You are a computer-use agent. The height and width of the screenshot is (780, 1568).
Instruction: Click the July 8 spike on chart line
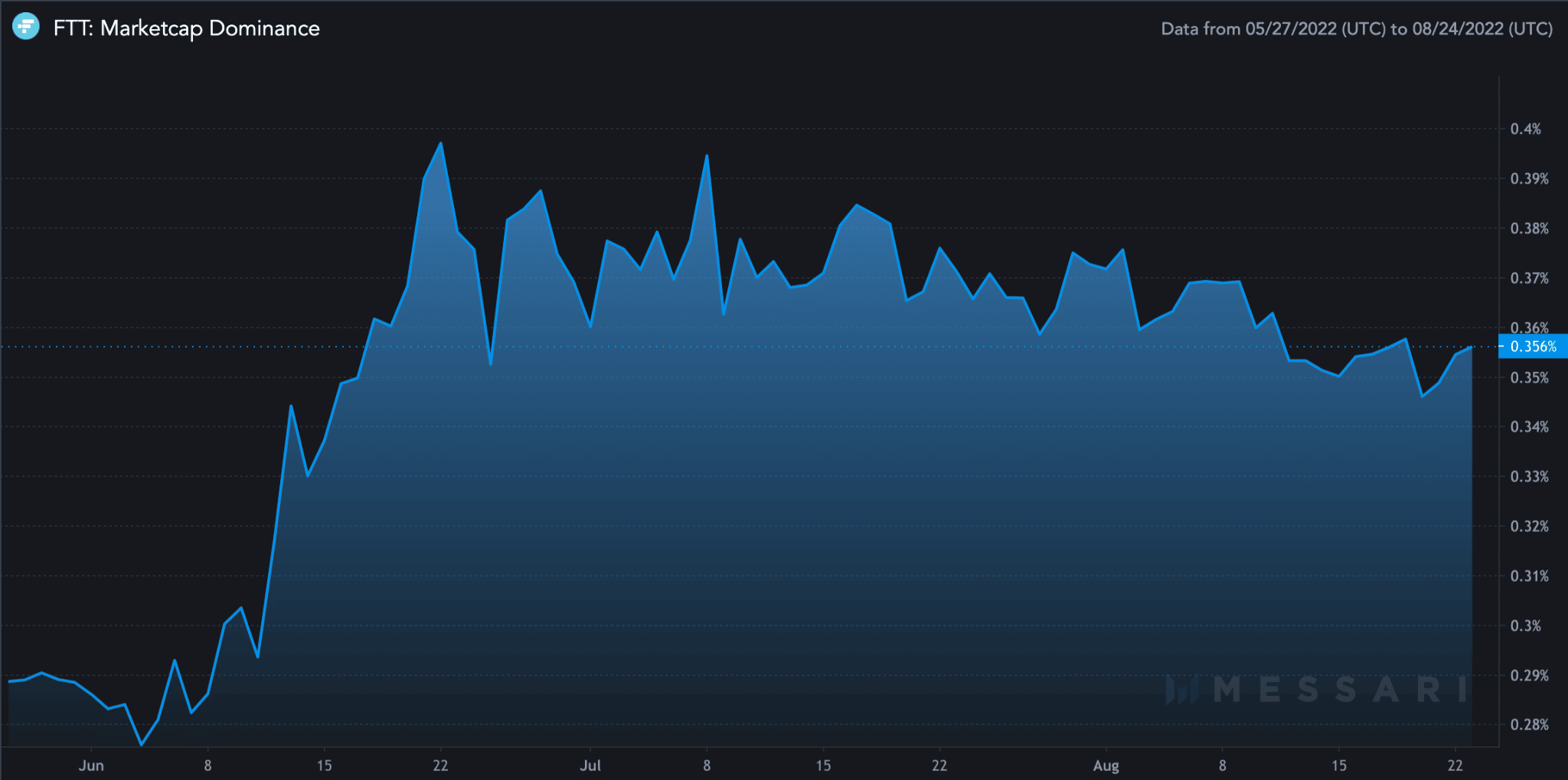tap(707, 155)
